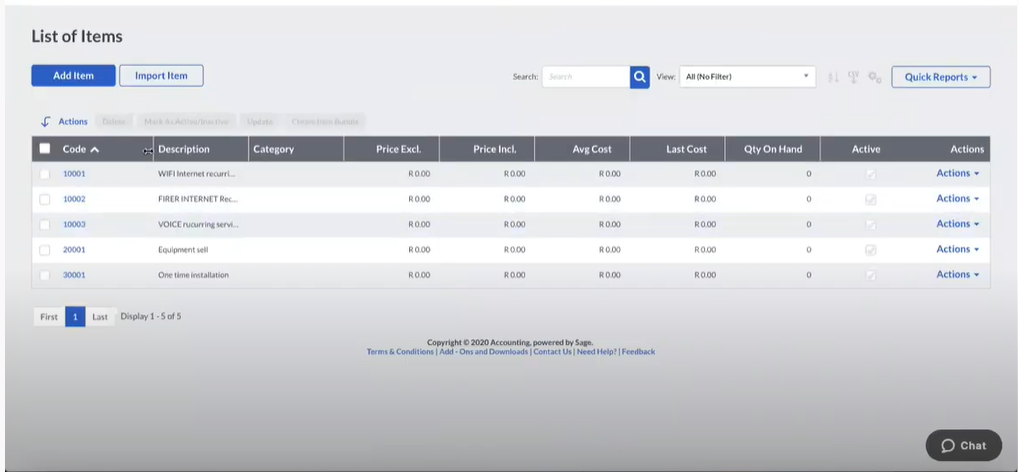The height and width of the screenshot is (472, 1018).
Task: Open the View filter dropdown
Action: (x=747, y=77)
